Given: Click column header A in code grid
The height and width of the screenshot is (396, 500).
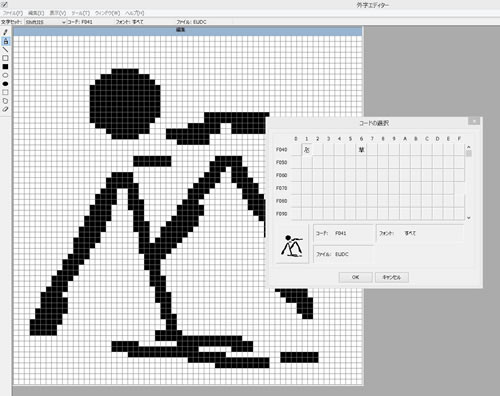Looking at the screenshot, I should click(405, 139).
